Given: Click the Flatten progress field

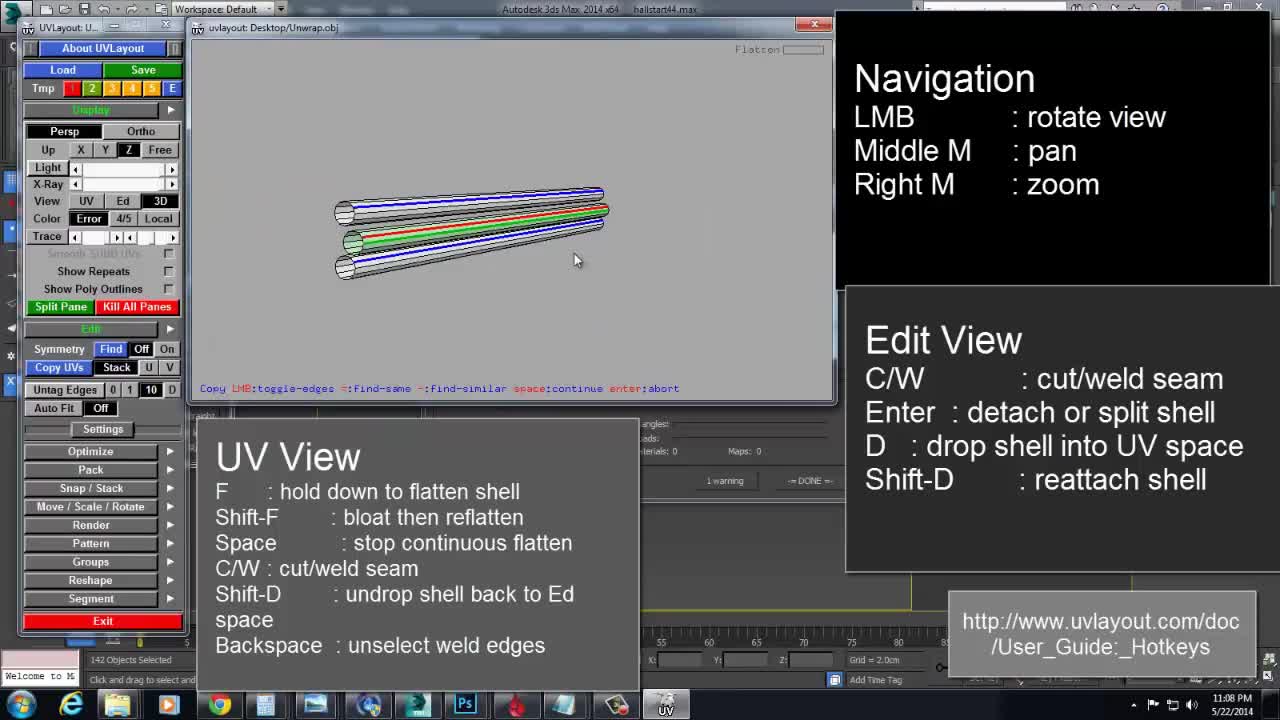Looking at the screenshot, I should click(x=803, y=49).
